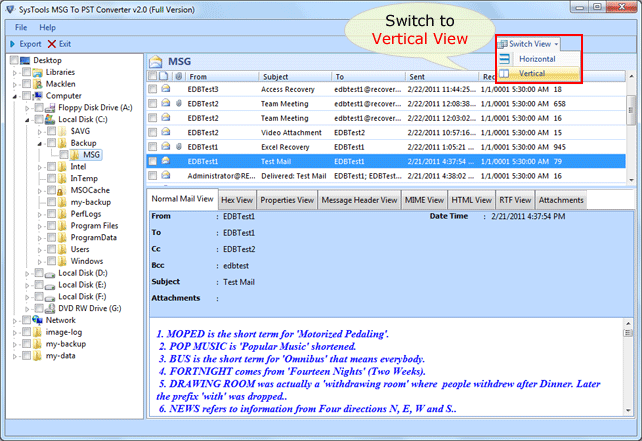Click the Network globe icon
642x441 pixels.
[38, 320]
